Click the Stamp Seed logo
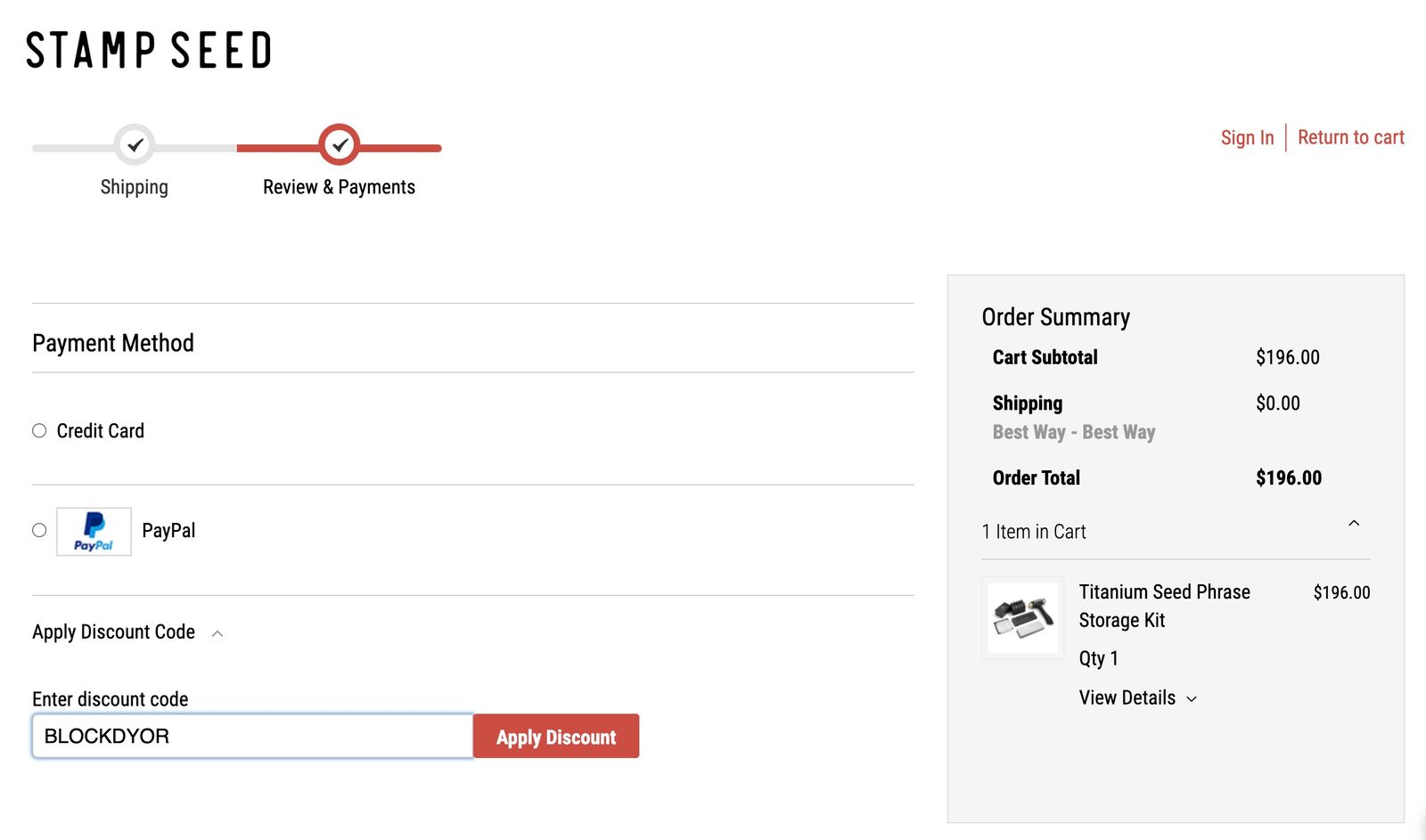This screenshot has width=1426, height=840. pos(149,50)
